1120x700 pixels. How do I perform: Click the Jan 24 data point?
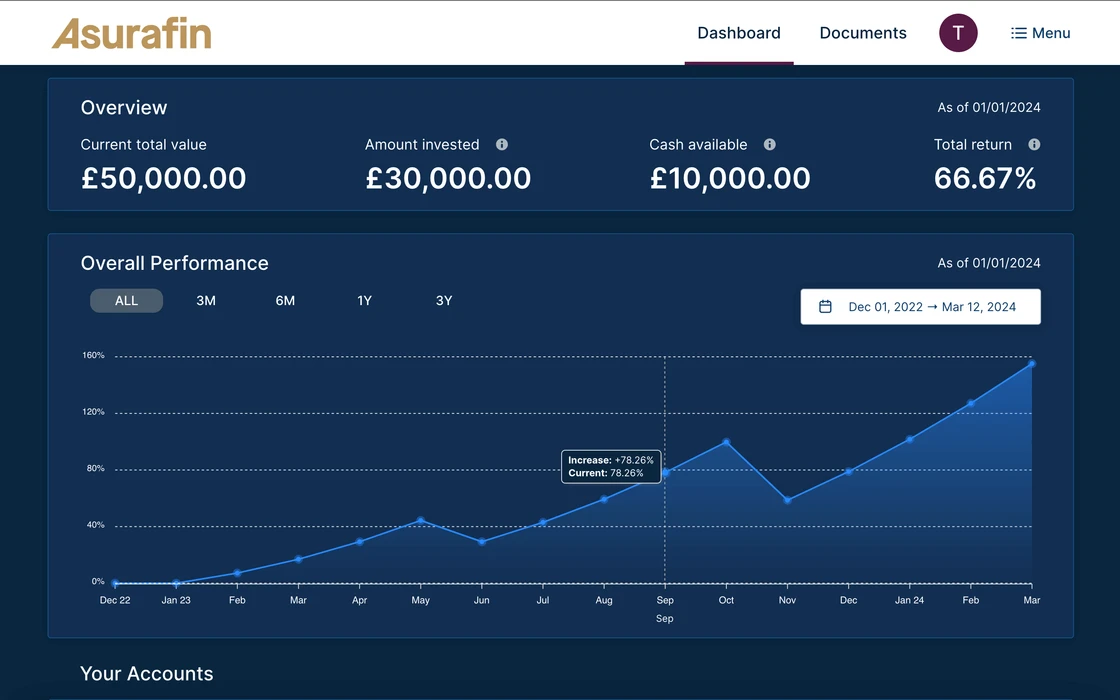click(909, 439)
